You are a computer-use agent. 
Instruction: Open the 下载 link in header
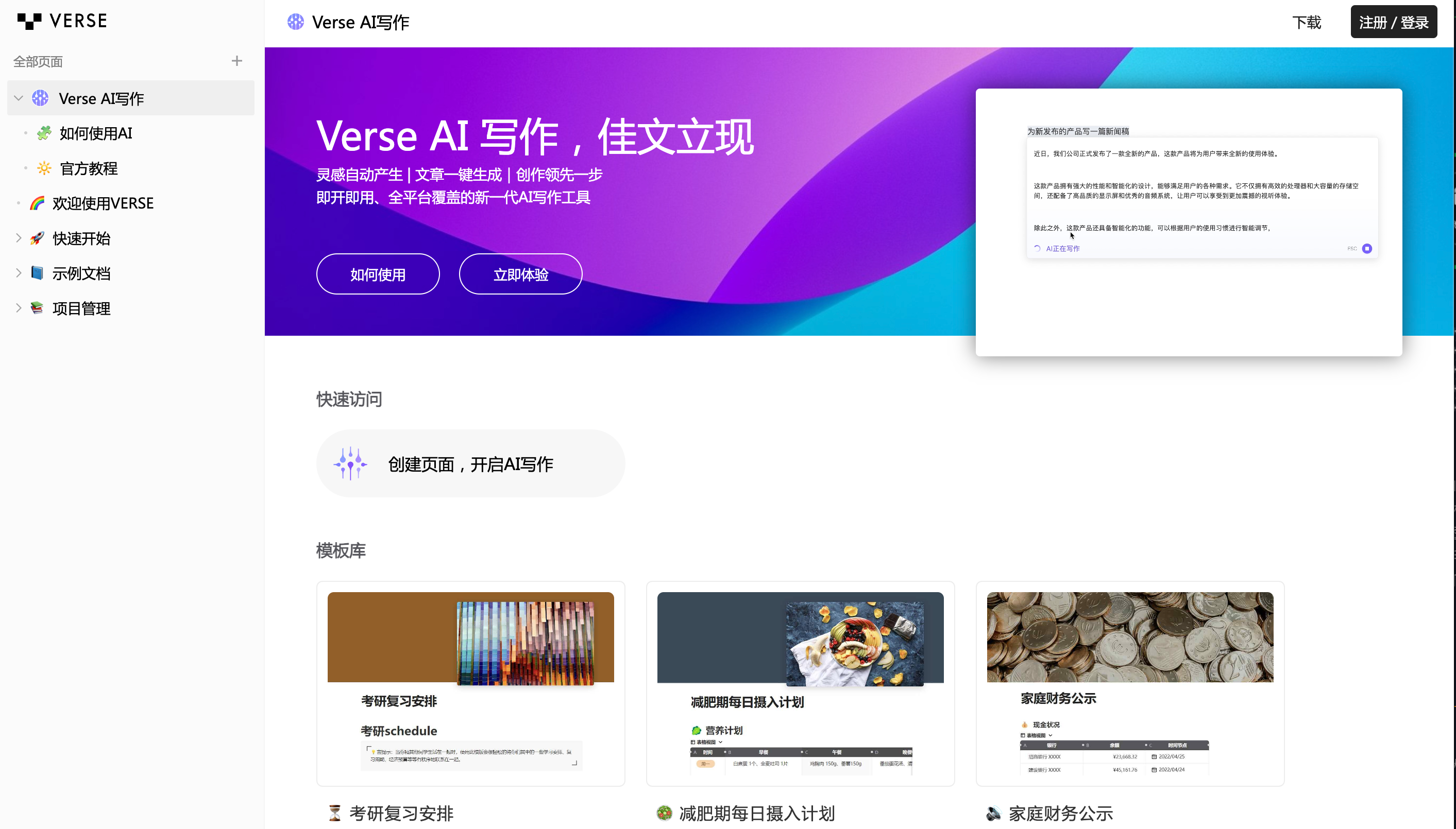(x=1306, y=22)
